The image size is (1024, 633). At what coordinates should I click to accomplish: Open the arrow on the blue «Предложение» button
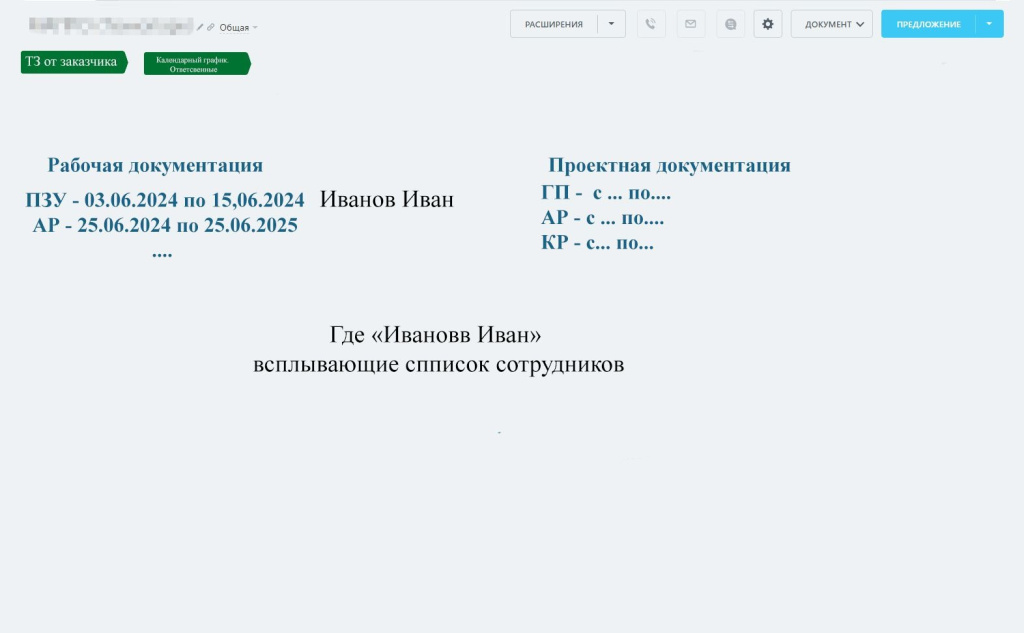pyautogui.click(x=989, y=24)
